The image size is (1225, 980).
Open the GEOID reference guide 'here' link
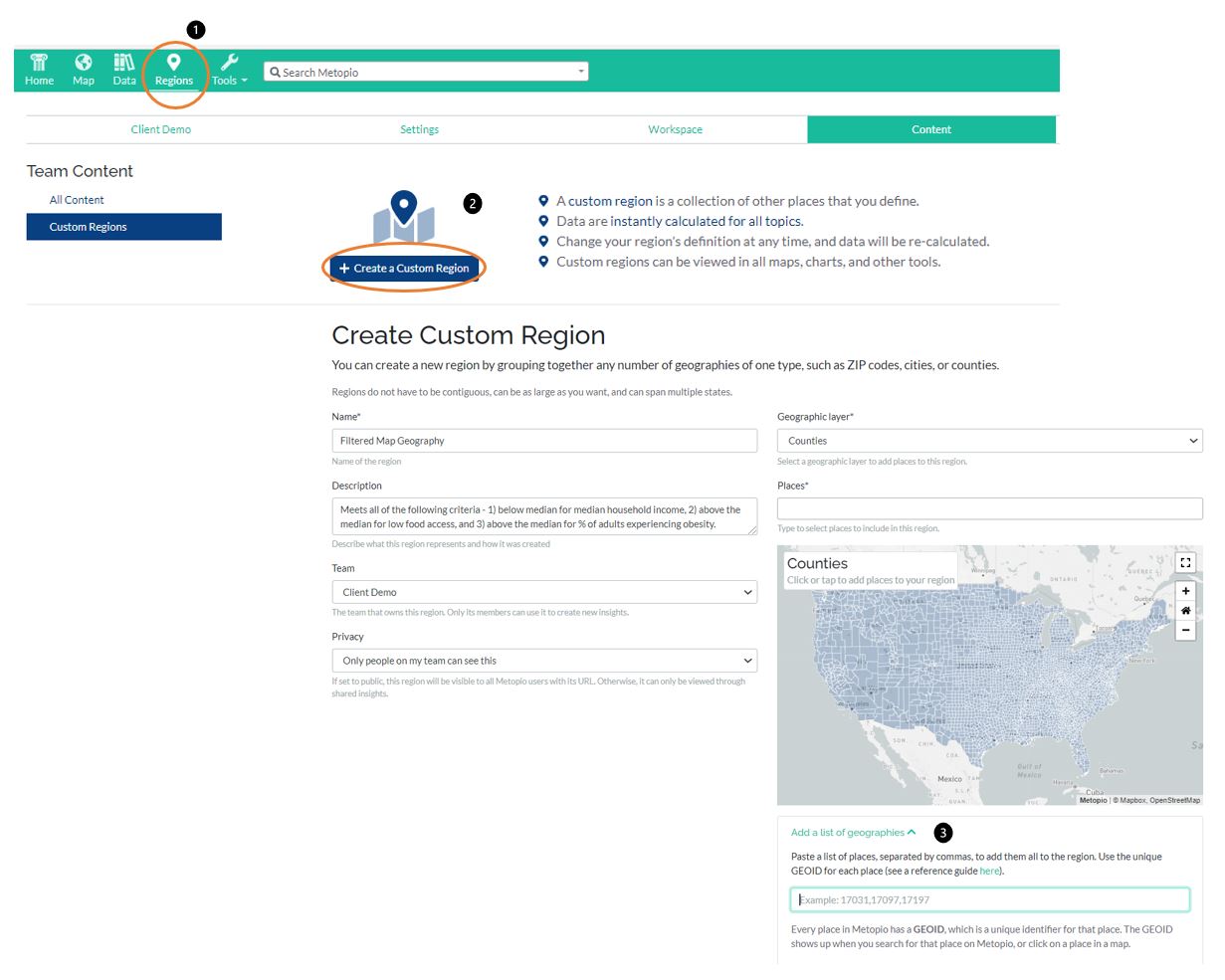(988, 872)
